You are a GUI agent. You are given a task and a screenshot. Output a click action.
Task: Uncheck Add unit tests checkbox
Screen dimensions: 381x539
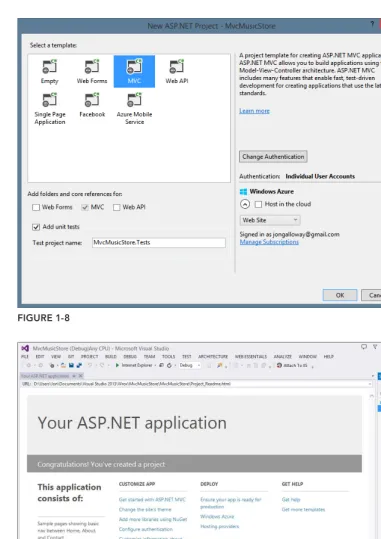36,227
